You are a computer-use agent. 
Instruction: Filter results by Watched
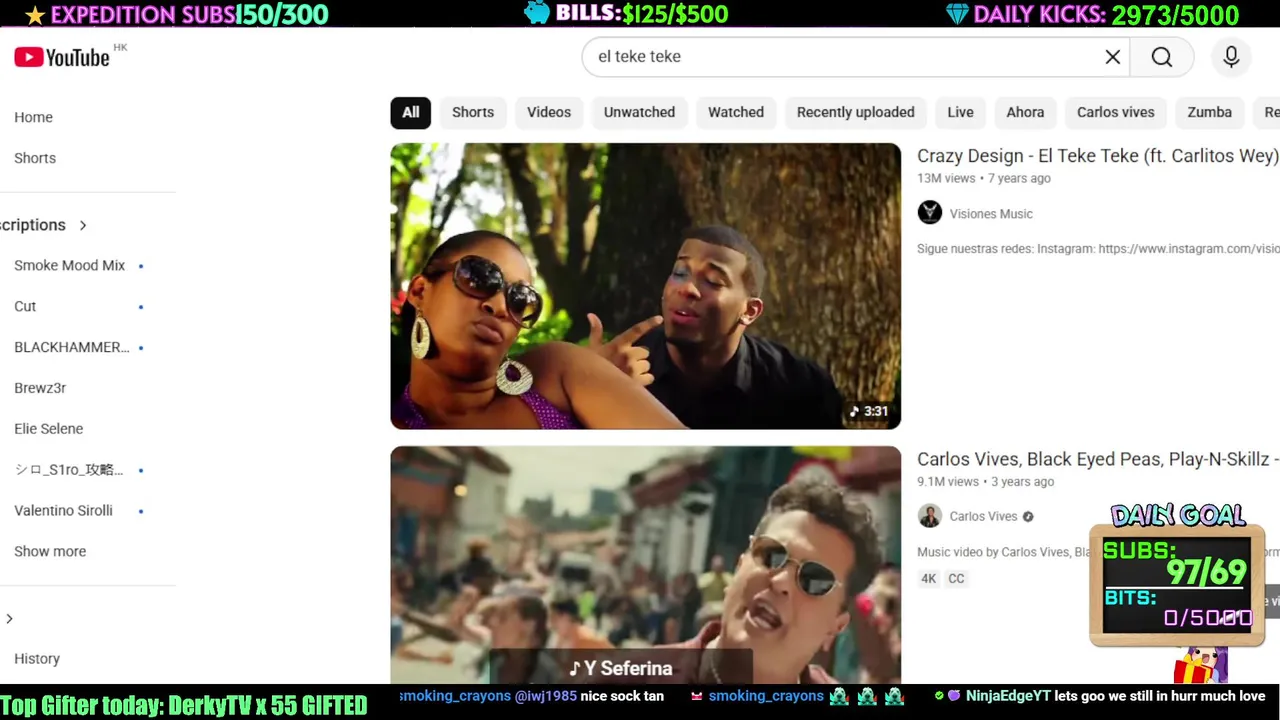pyautogui.click(x=736, y=112)
